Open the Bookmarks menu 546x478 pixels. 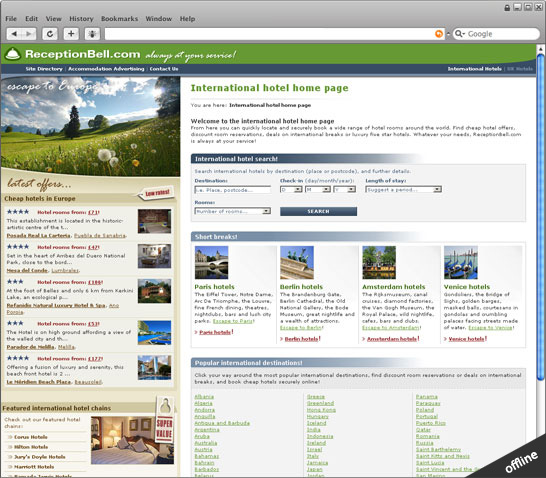point(119,19)
